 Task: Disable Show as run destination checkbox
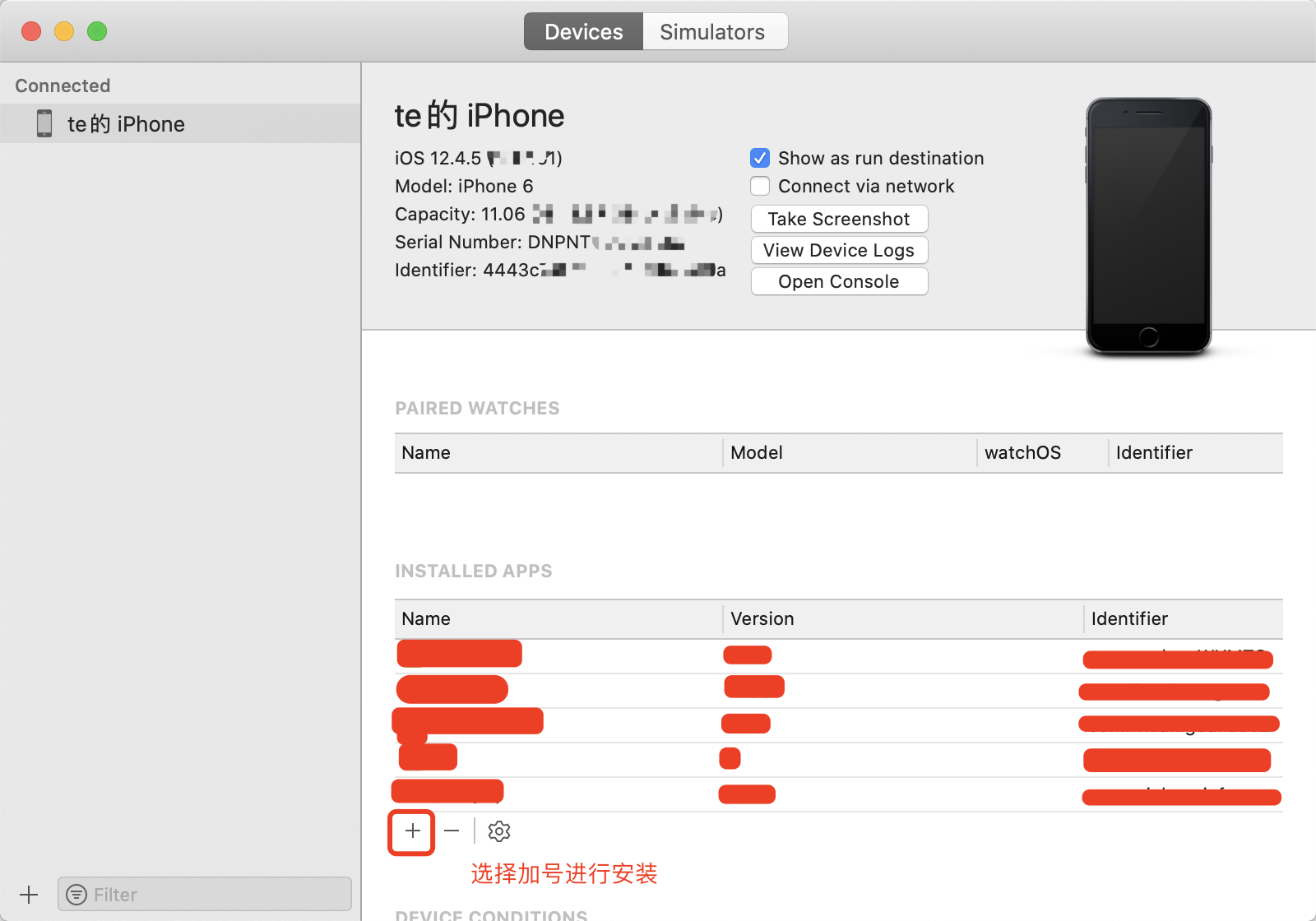tap(760, 158)
